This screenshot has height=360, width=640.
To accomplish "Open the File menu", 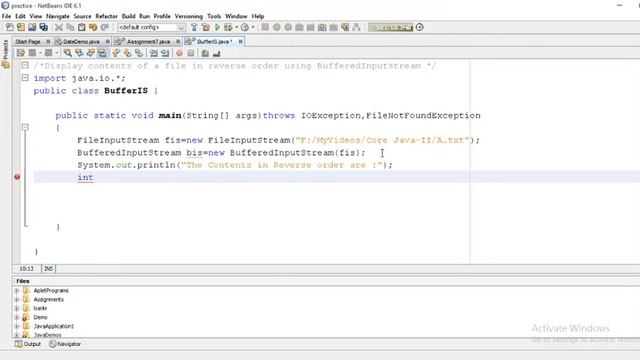I will pos(6,16).
